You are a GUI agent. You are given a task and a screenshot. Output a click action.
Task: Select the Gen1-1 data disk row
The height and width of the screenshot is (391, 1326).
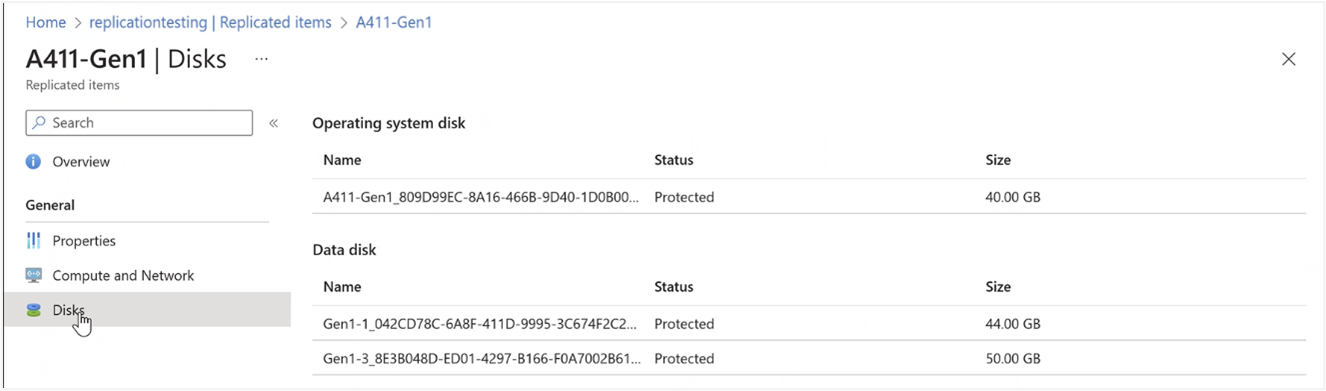click(x=809, y=324)
